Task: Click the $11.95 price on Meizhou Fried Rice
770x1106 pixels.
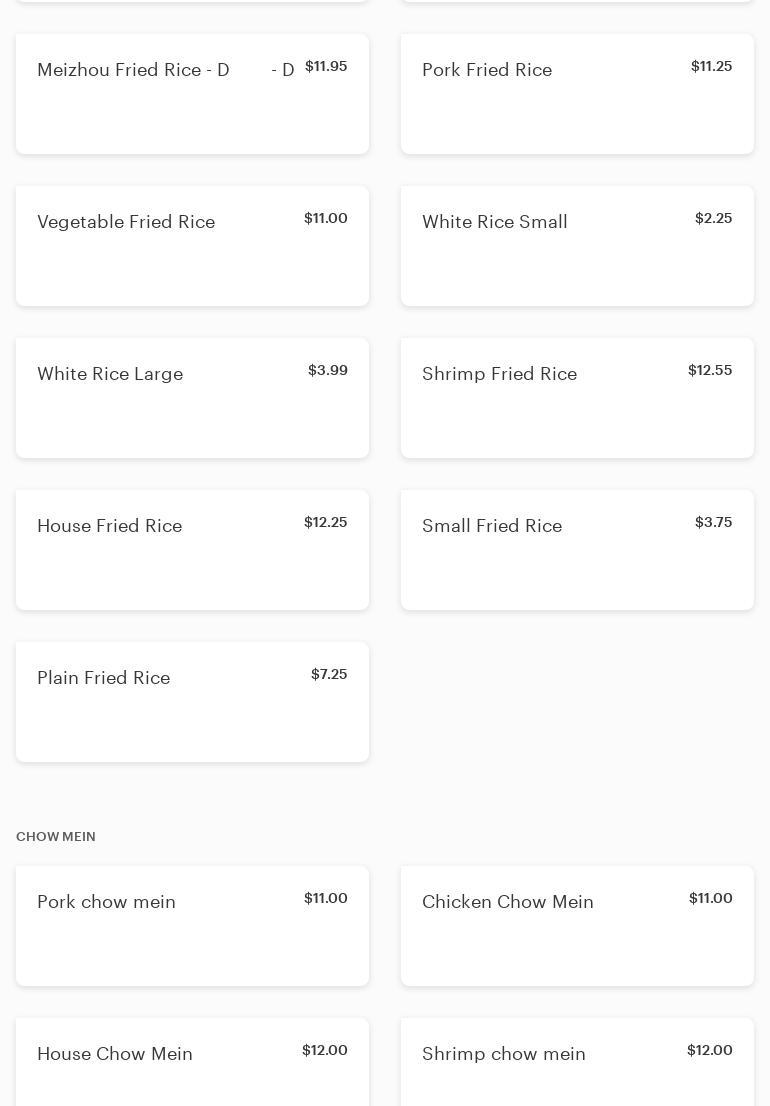Action: (326, 66)
